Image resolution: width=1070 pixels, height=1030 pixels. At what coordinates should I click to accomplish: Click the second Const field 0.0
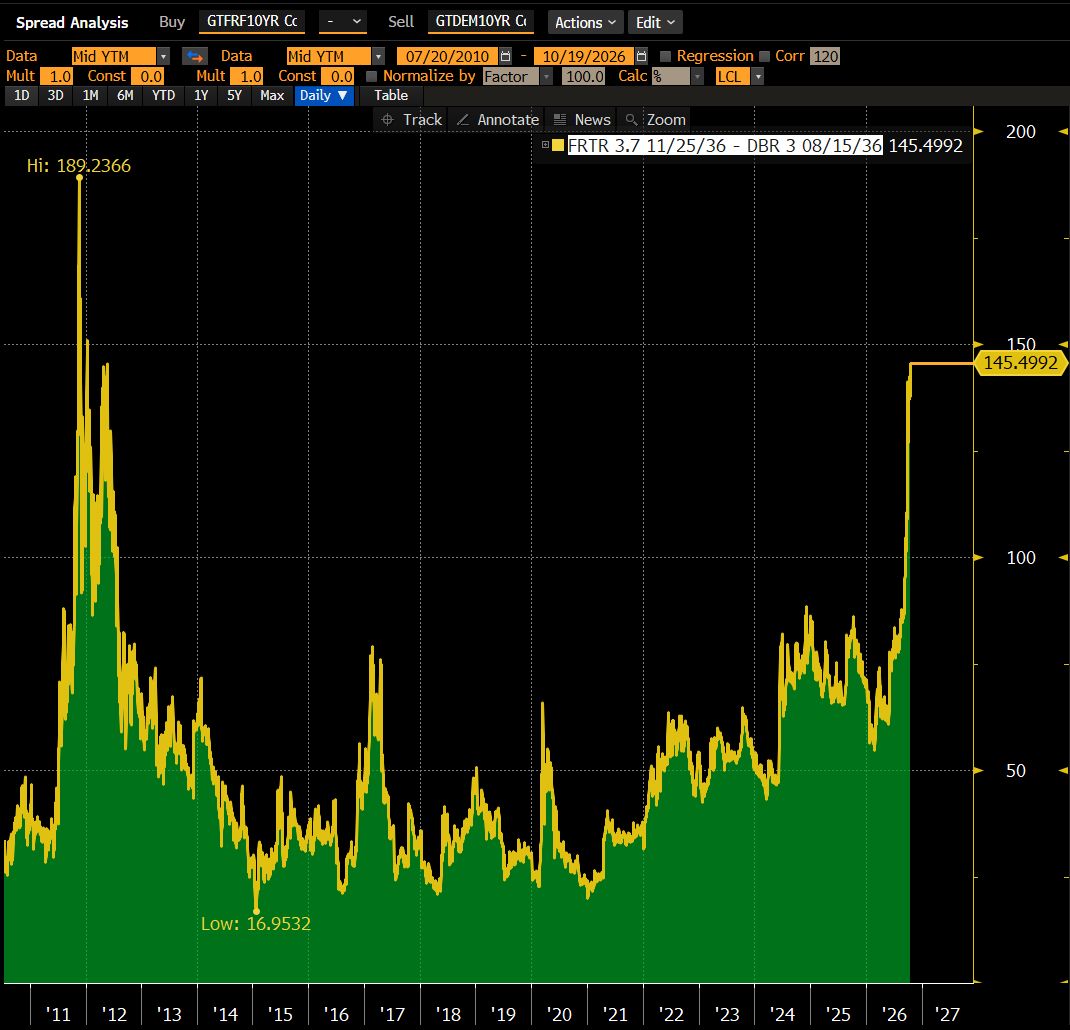[338, 76]
